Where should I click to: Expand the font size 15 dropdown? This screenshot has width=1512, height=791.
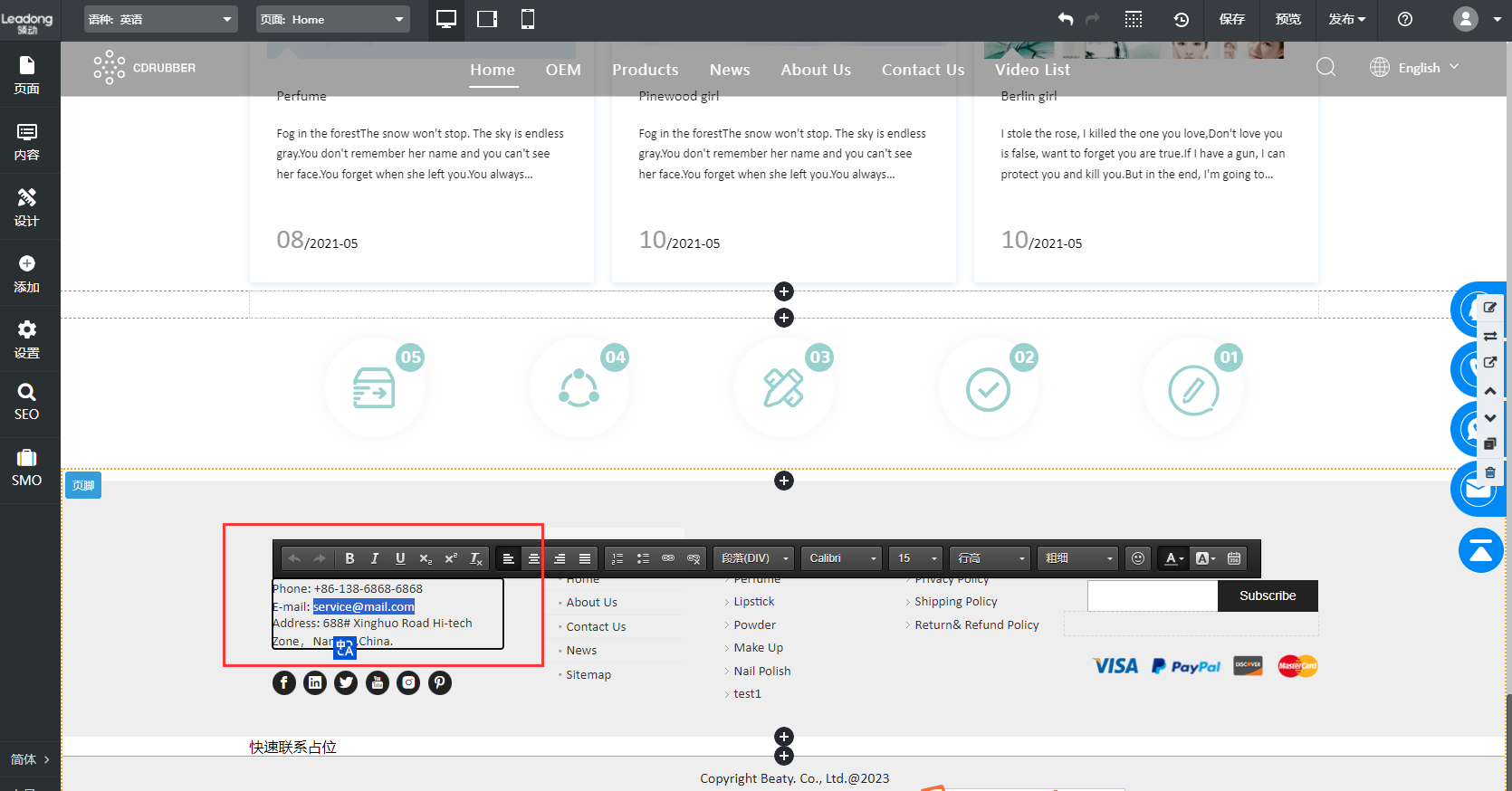[916, 558]
